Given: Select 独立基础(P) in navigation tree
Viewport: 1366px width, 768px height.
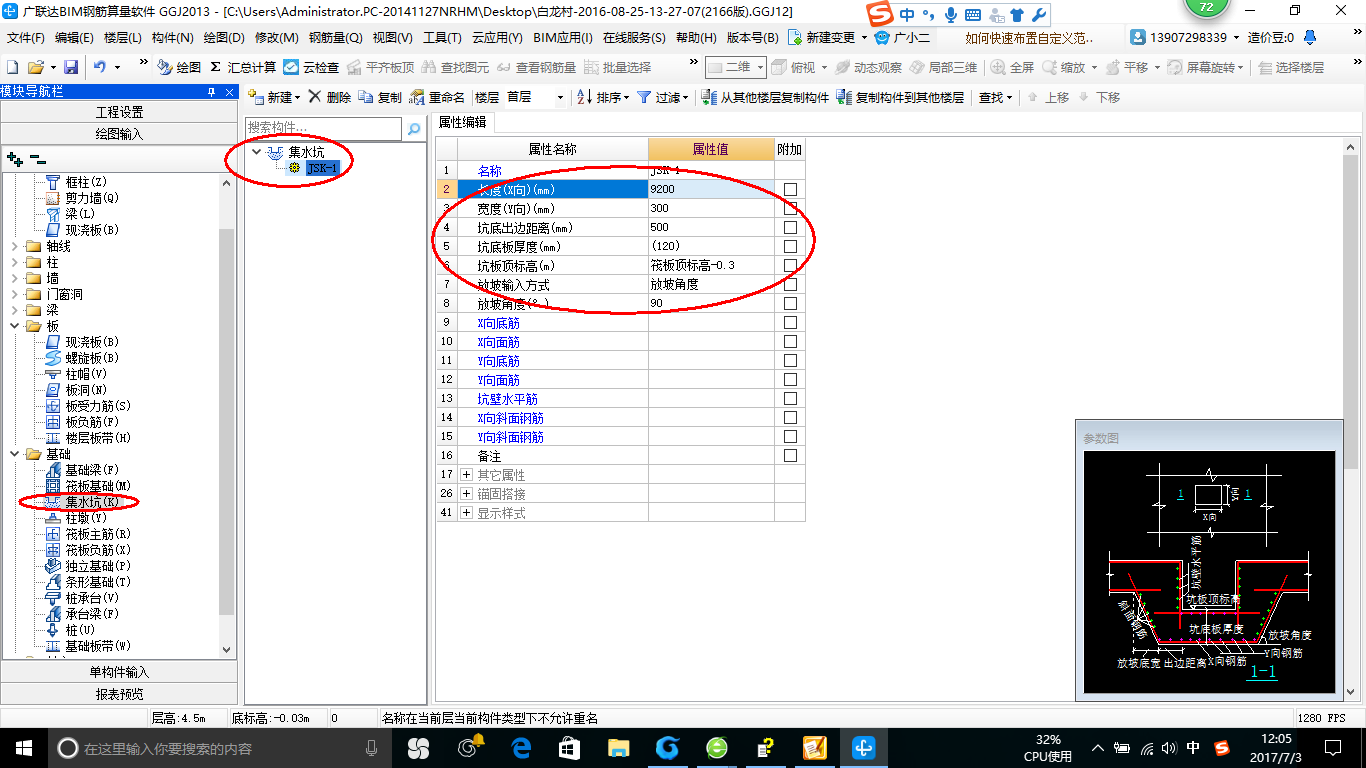Looking at the screenshot, I should [x=98, y=566].
